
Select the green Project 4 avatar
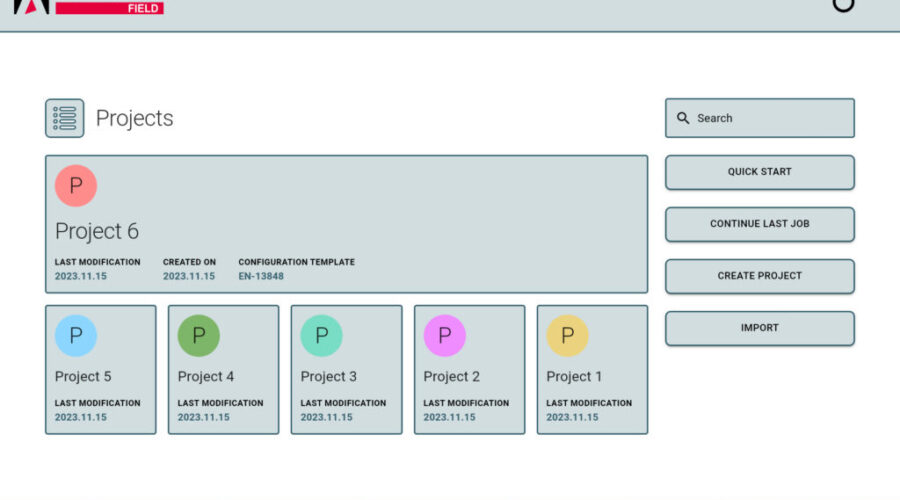(x=199, y=336)
